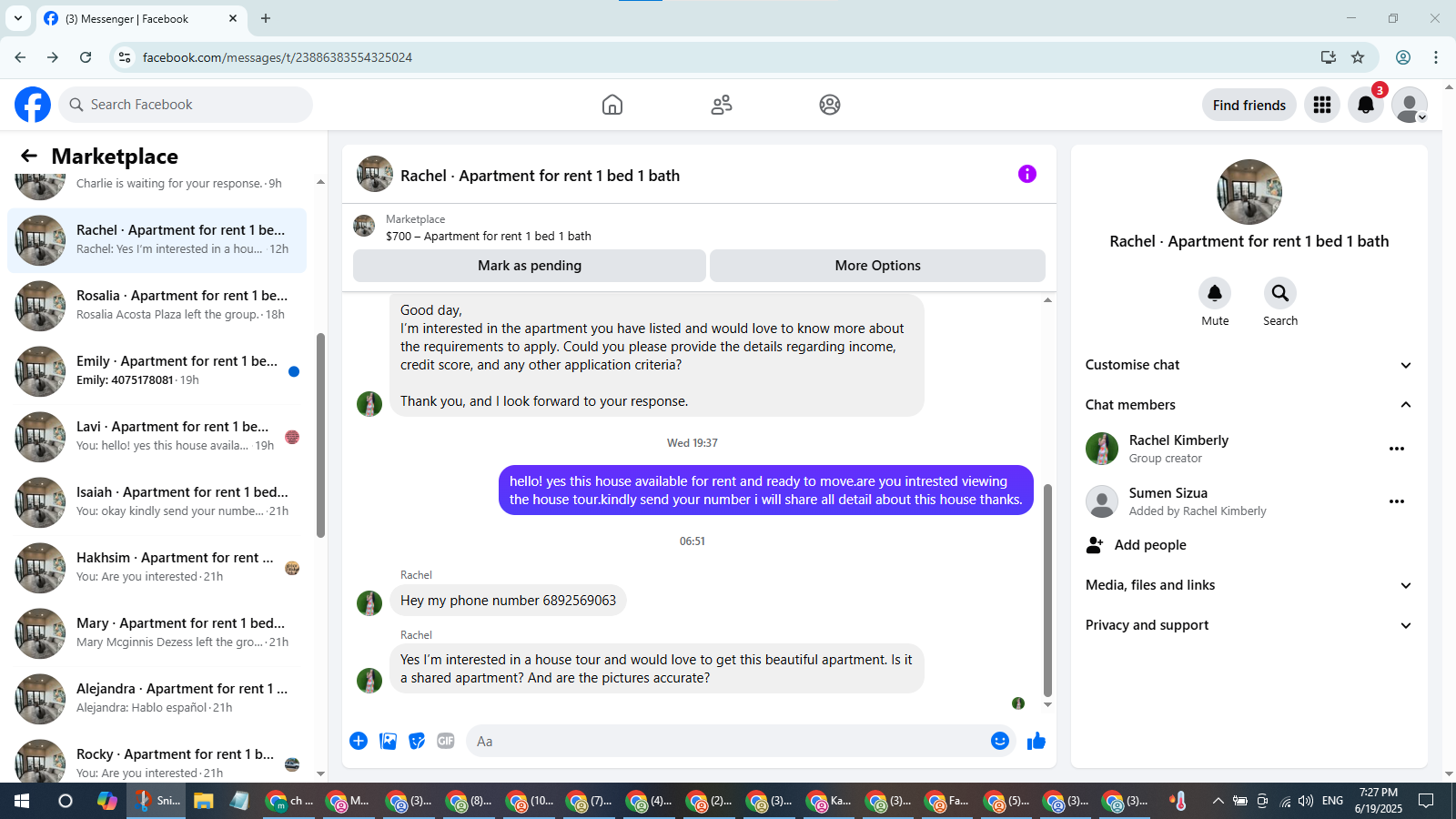The height and width of the screenshot is (819, 1456).
Task: Open the Friends icon in top navigation
Action: tap(722, 105)
